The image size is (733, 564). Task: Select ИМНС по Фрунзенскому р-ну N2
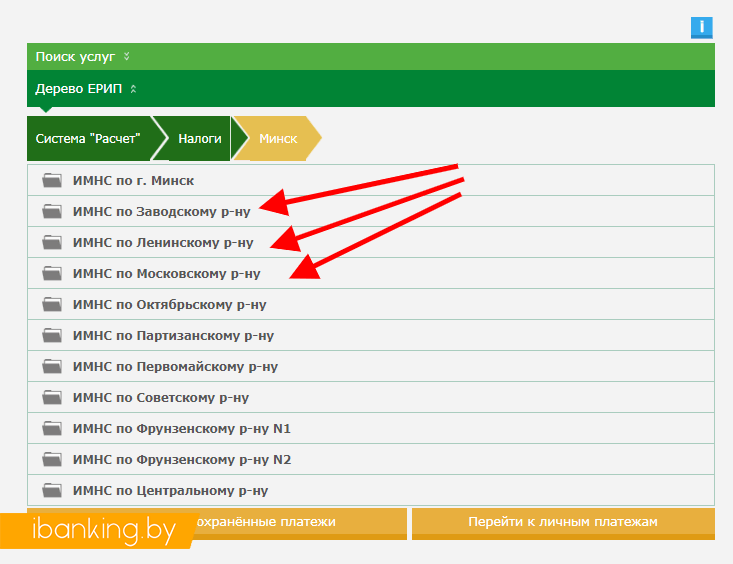point(181,460)
